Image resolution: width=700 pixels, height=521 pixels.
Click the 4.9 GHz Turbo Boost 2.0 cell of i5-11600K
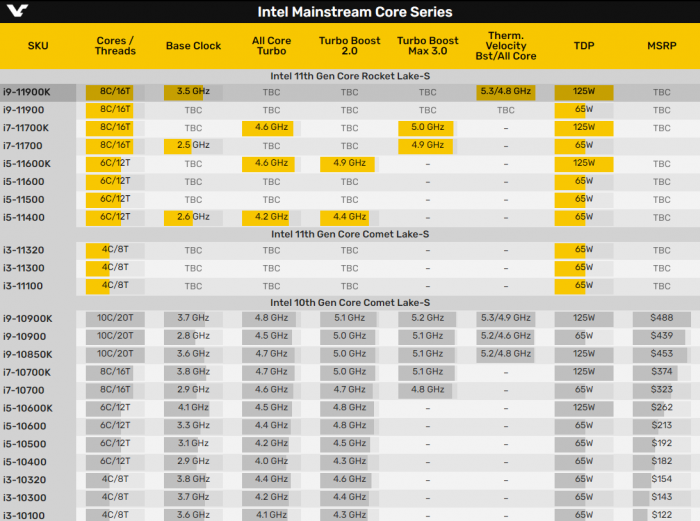pos(350,163)
